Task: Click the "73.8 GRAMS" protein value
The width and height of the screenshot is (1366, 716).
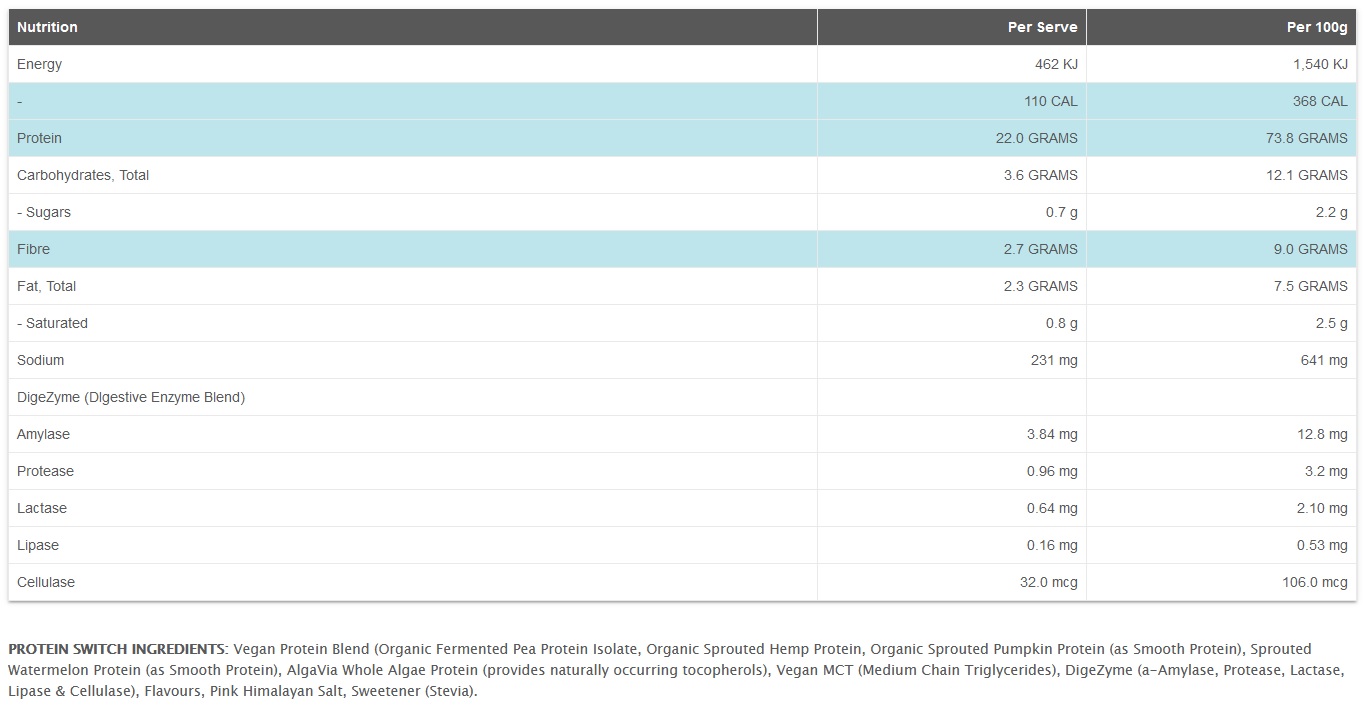Action: click(x=1307, y=138)
